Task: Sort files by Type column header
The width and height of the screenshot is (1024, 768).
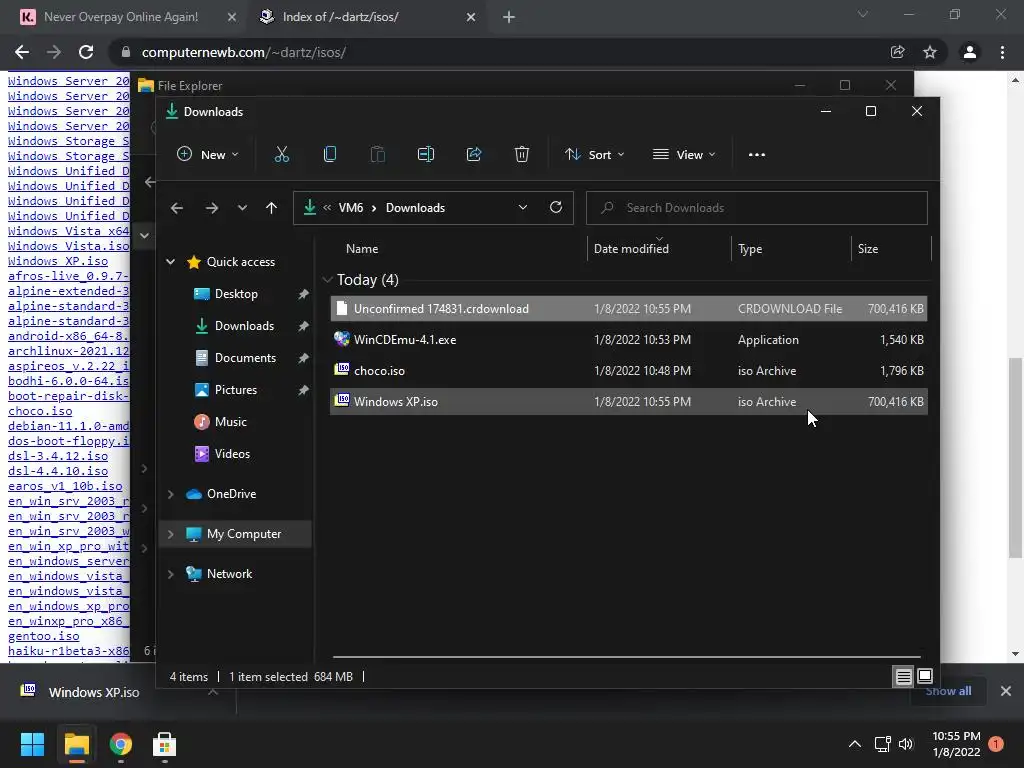Action: coord(750,249)
